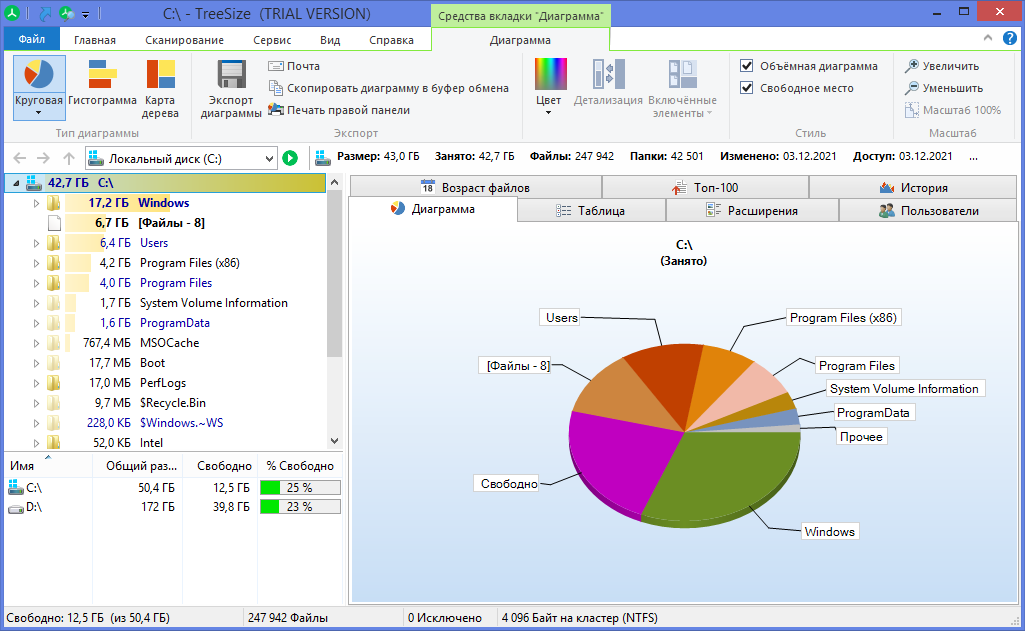
Task: Click Экспорт диаграммы save icon
Action: click(231, 77)
